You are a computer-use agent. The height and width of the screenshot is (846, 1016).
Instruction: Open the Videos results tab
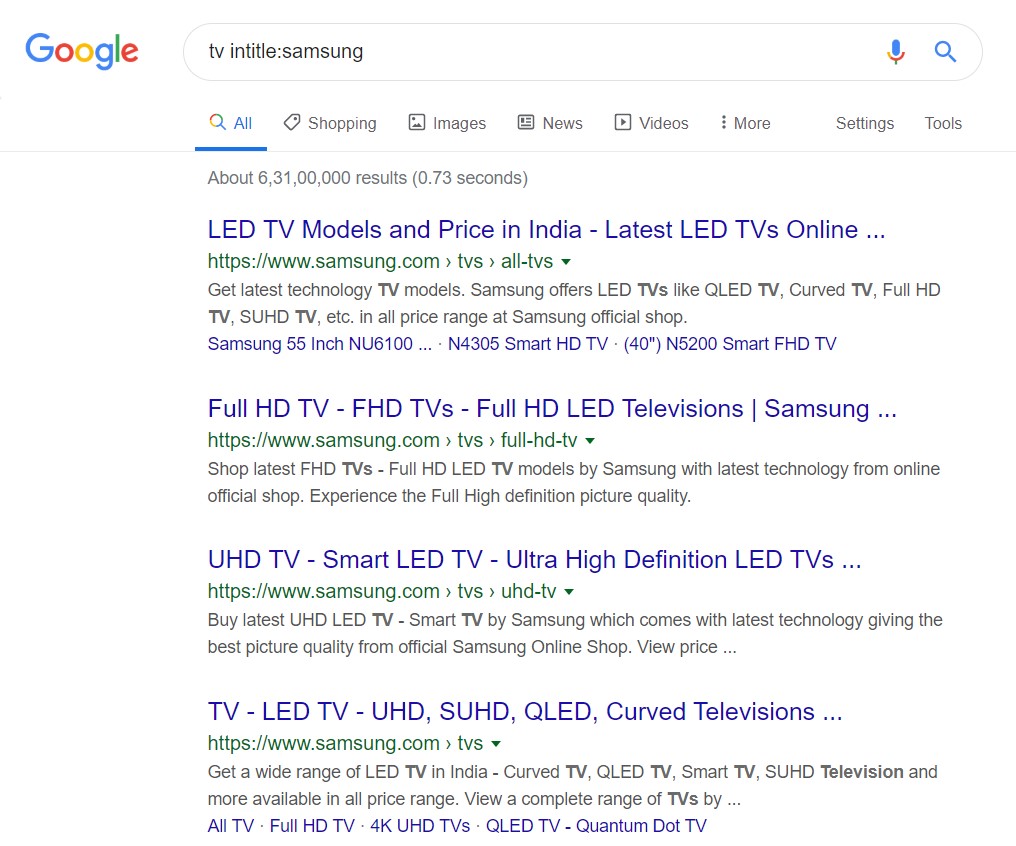pos(664,123)
